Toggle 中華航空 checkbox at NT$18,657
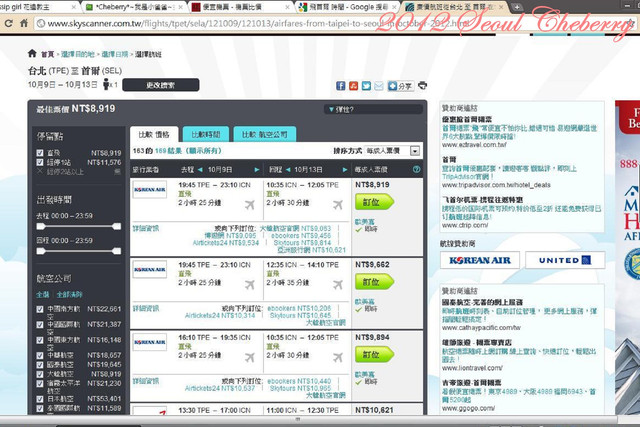 (x=40, y=355)
